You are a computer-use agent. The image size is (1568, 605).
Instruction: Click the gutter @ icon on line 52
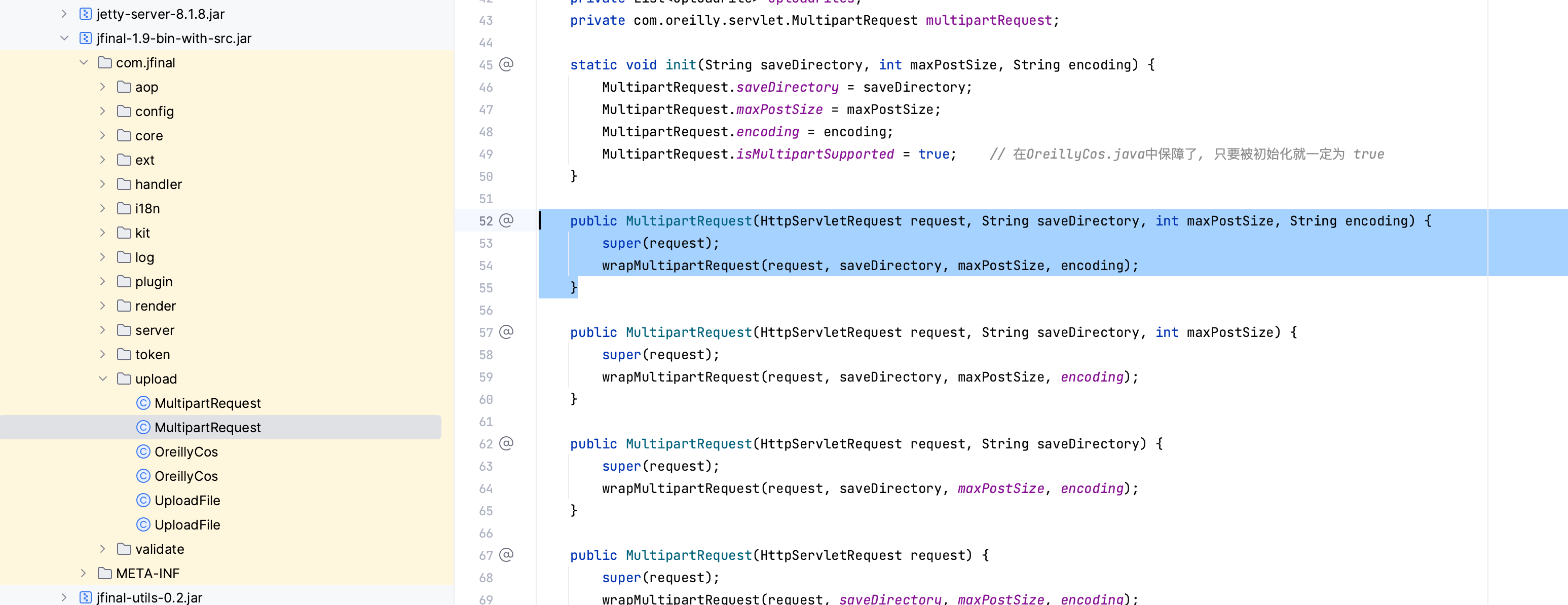506,220
